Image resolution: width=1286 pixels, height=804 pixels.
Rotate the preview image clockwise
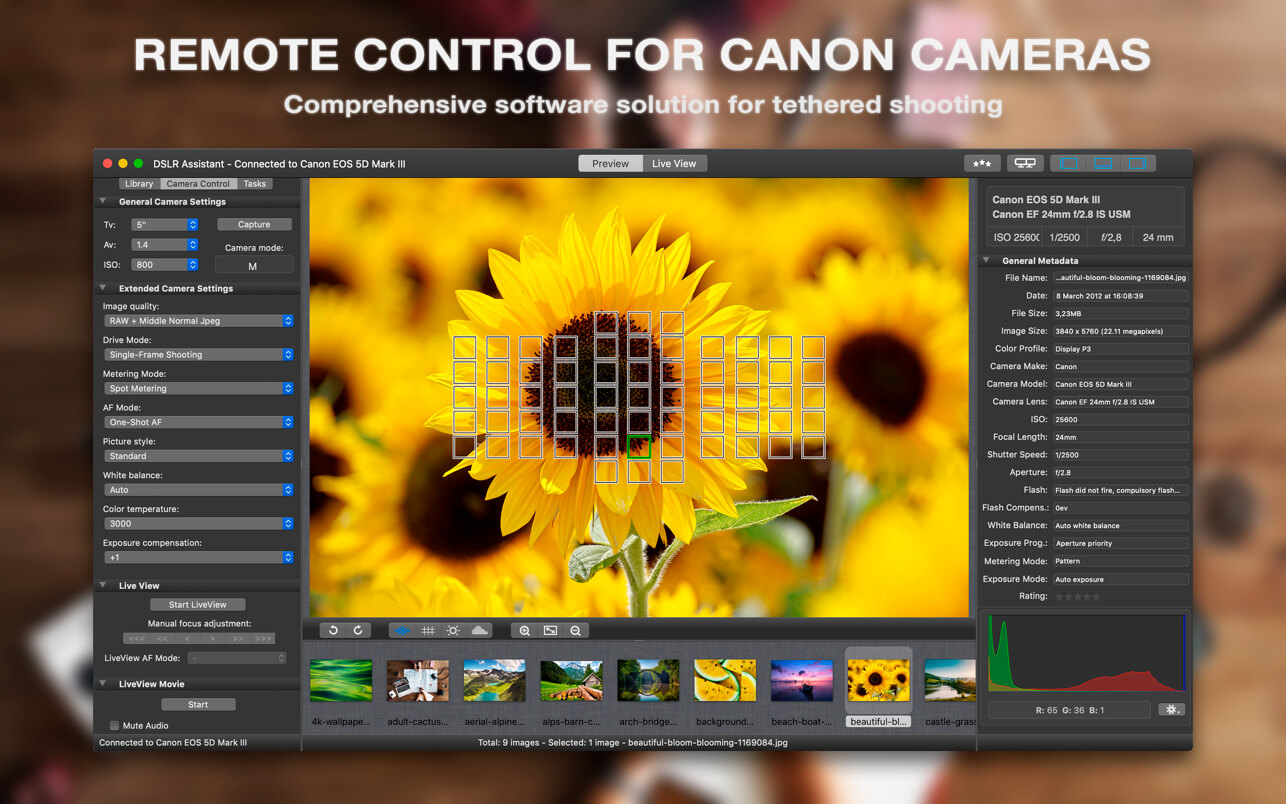358,630
